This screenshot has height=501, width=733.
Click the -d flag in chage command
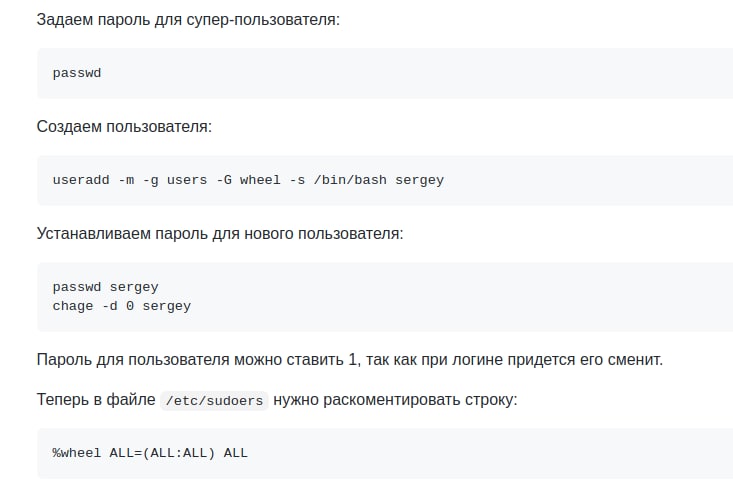tap(110, 305)
